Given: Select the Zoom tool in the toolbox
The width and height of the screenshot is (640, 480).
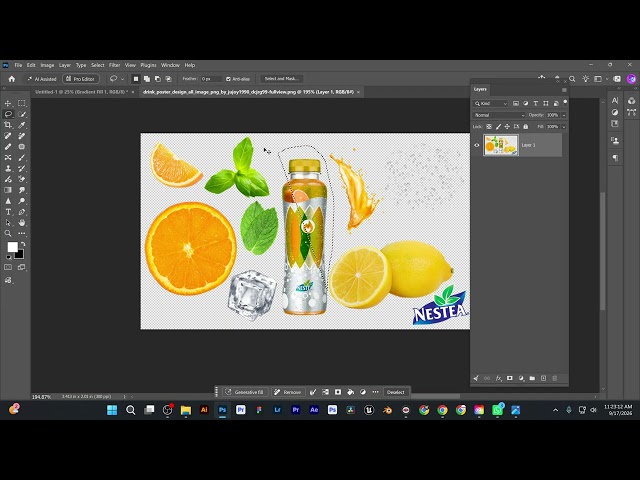Looking at the screenshot, I should 8,233.
